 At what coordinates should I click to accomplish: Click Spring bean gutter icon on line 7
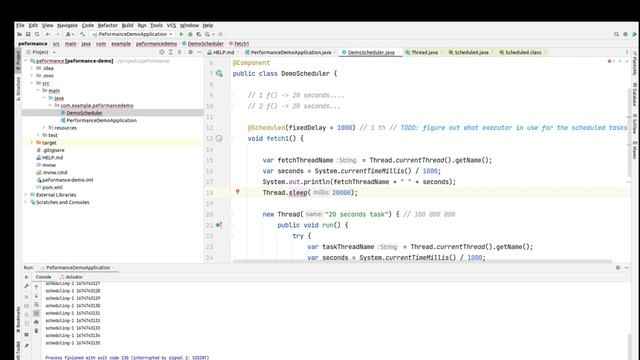coord(219,73)
